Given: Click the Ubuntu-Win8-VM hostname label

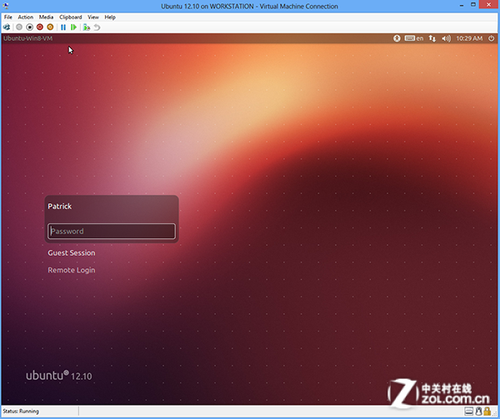Looking at the screenshot, I should click(x=28, y=38).
